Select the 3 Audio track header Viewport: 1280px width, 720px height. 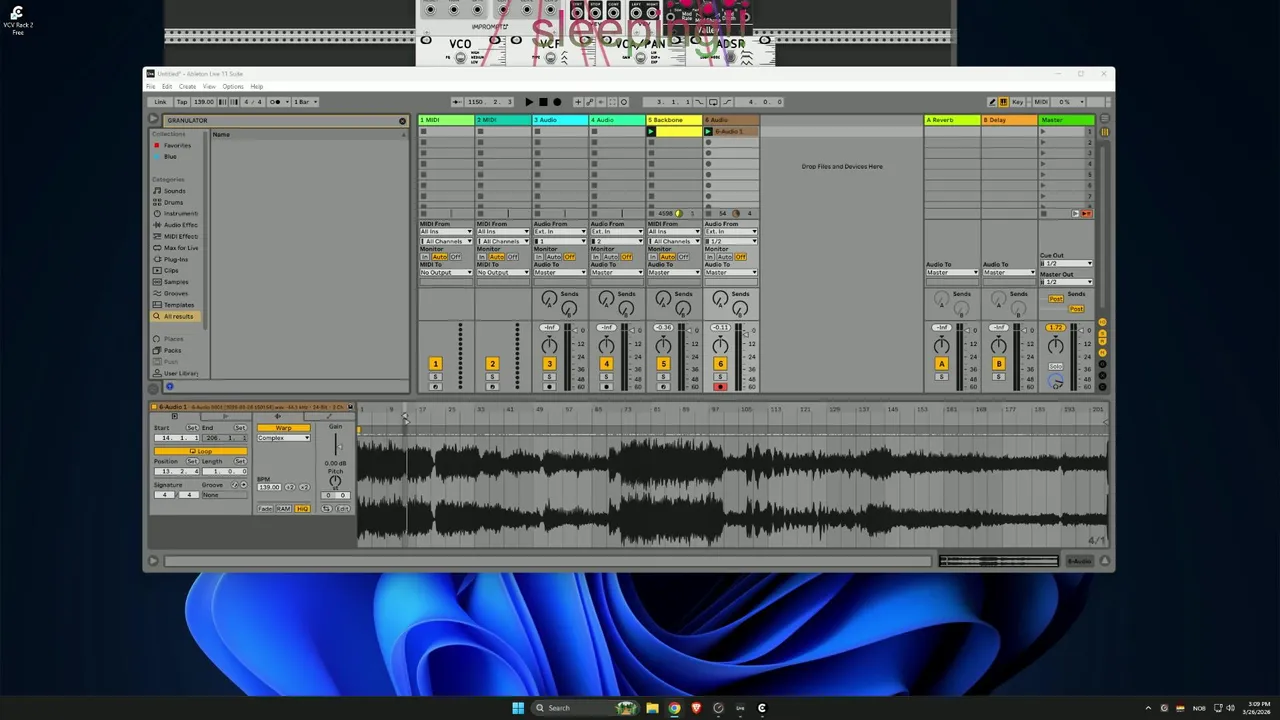point(560,120)
